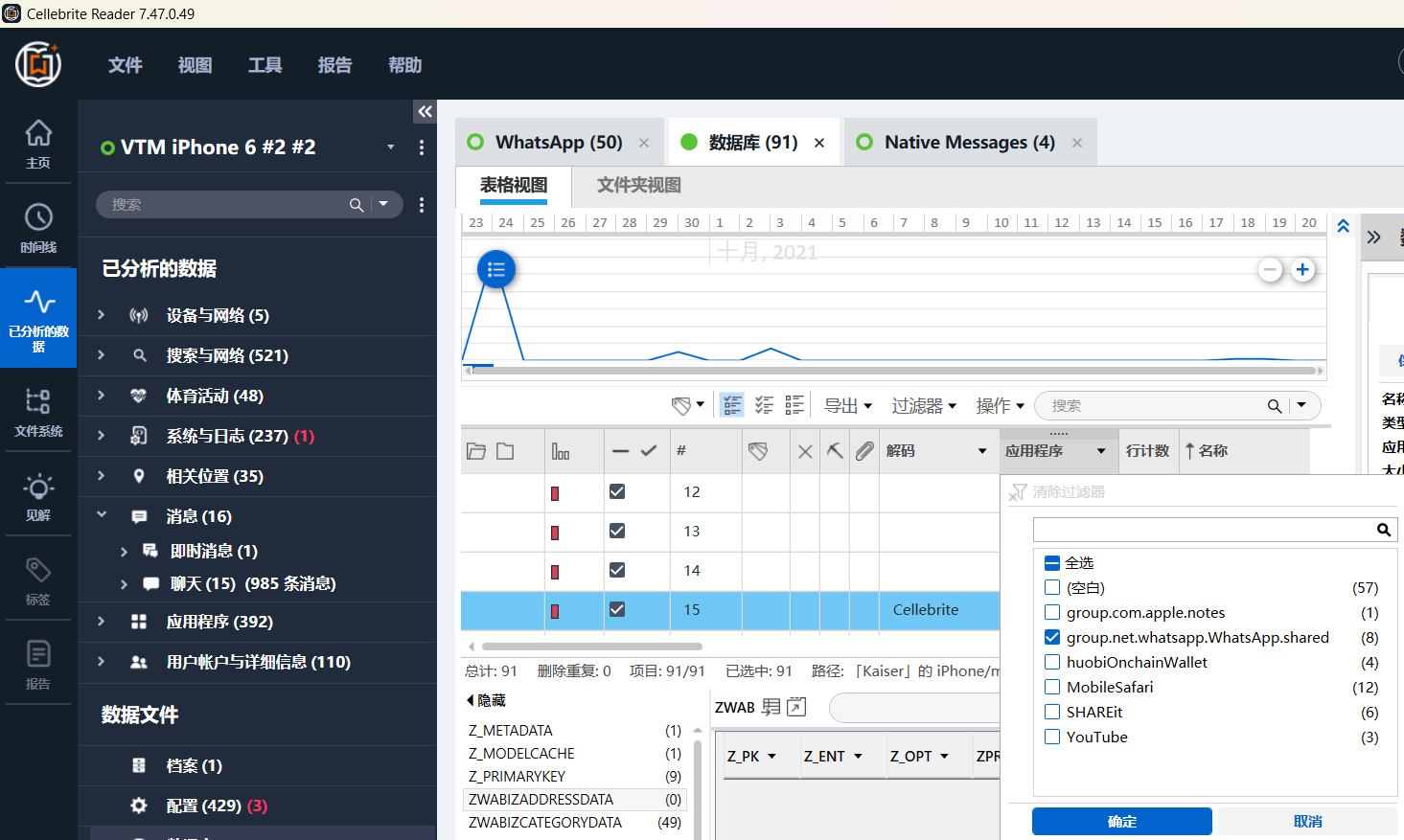Check the YouTube filter option

1052,738
